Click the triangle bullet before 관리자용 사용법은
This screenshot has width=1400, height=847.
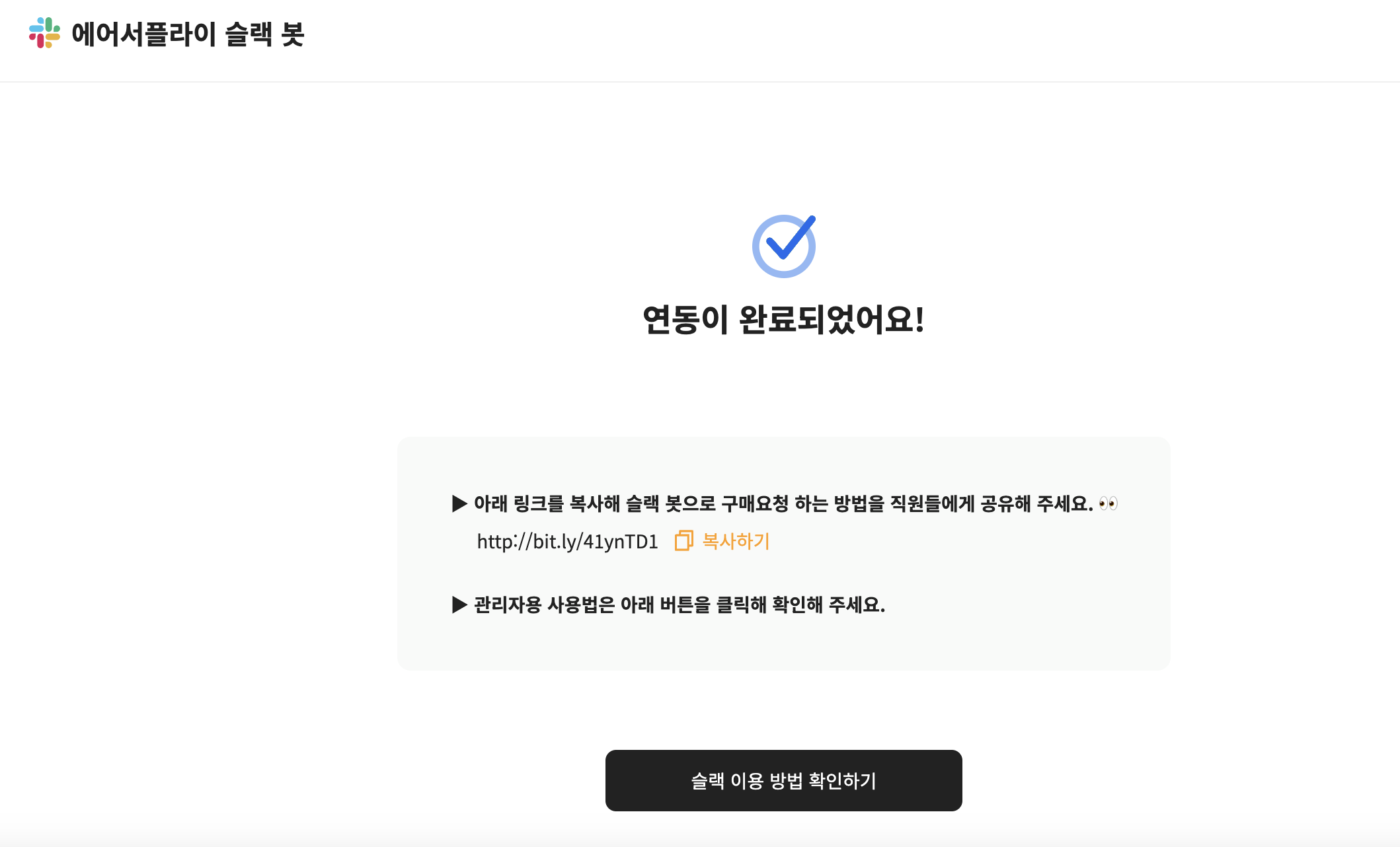(x=459, y=605)
